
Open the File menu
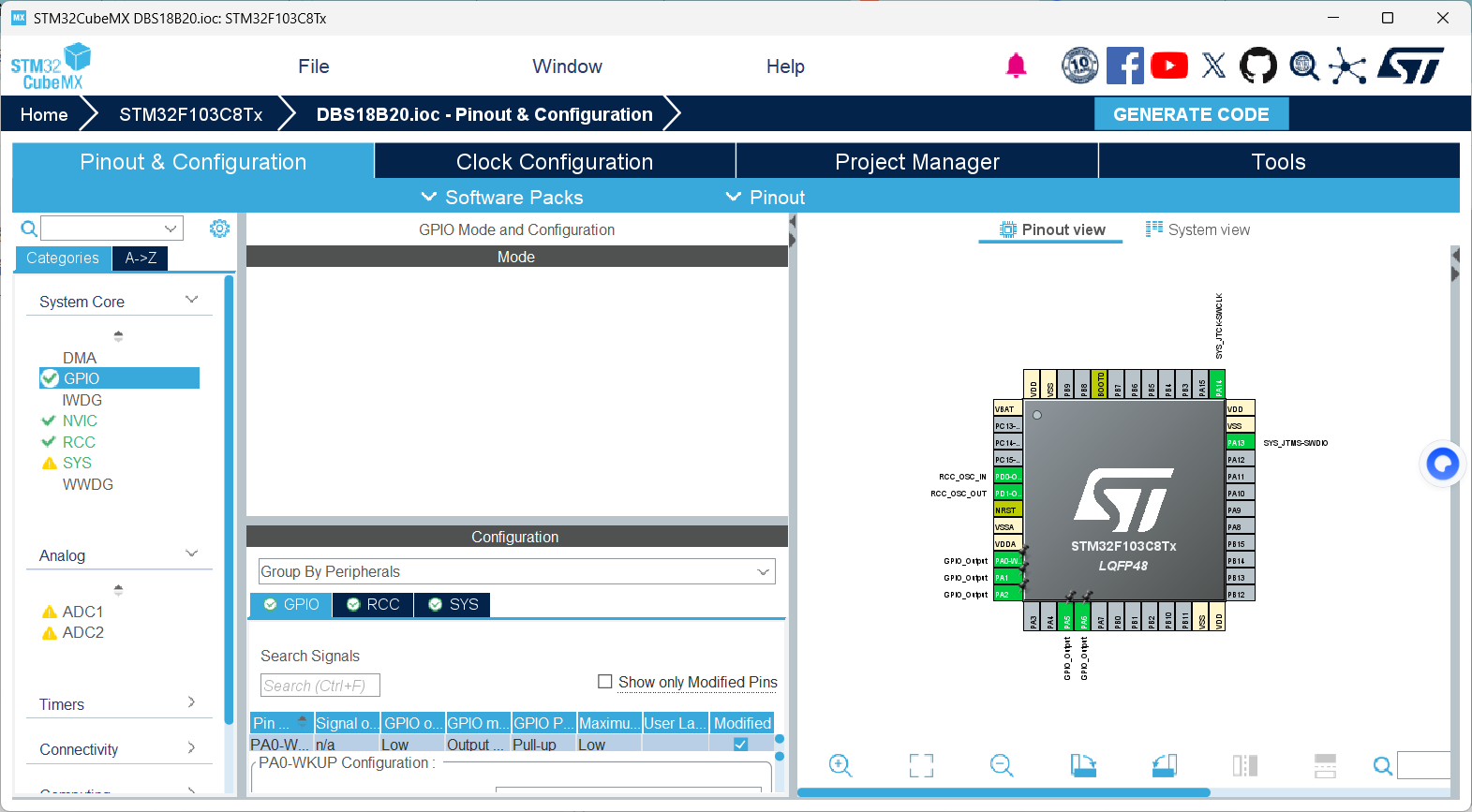point(314,66)
